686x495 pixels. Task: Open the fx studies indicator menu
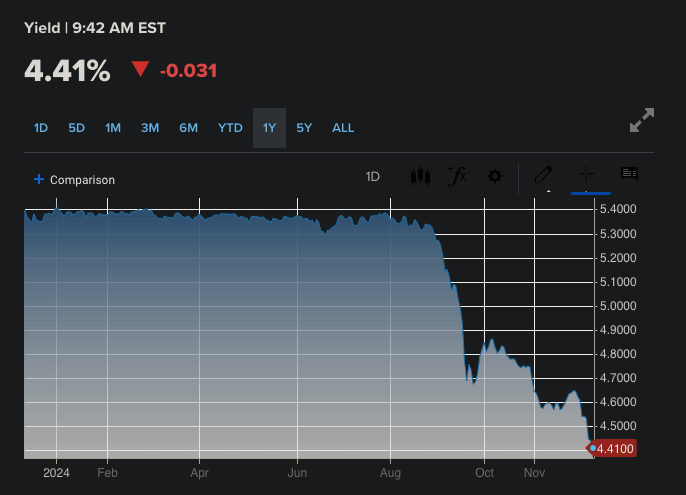point(457,176)
